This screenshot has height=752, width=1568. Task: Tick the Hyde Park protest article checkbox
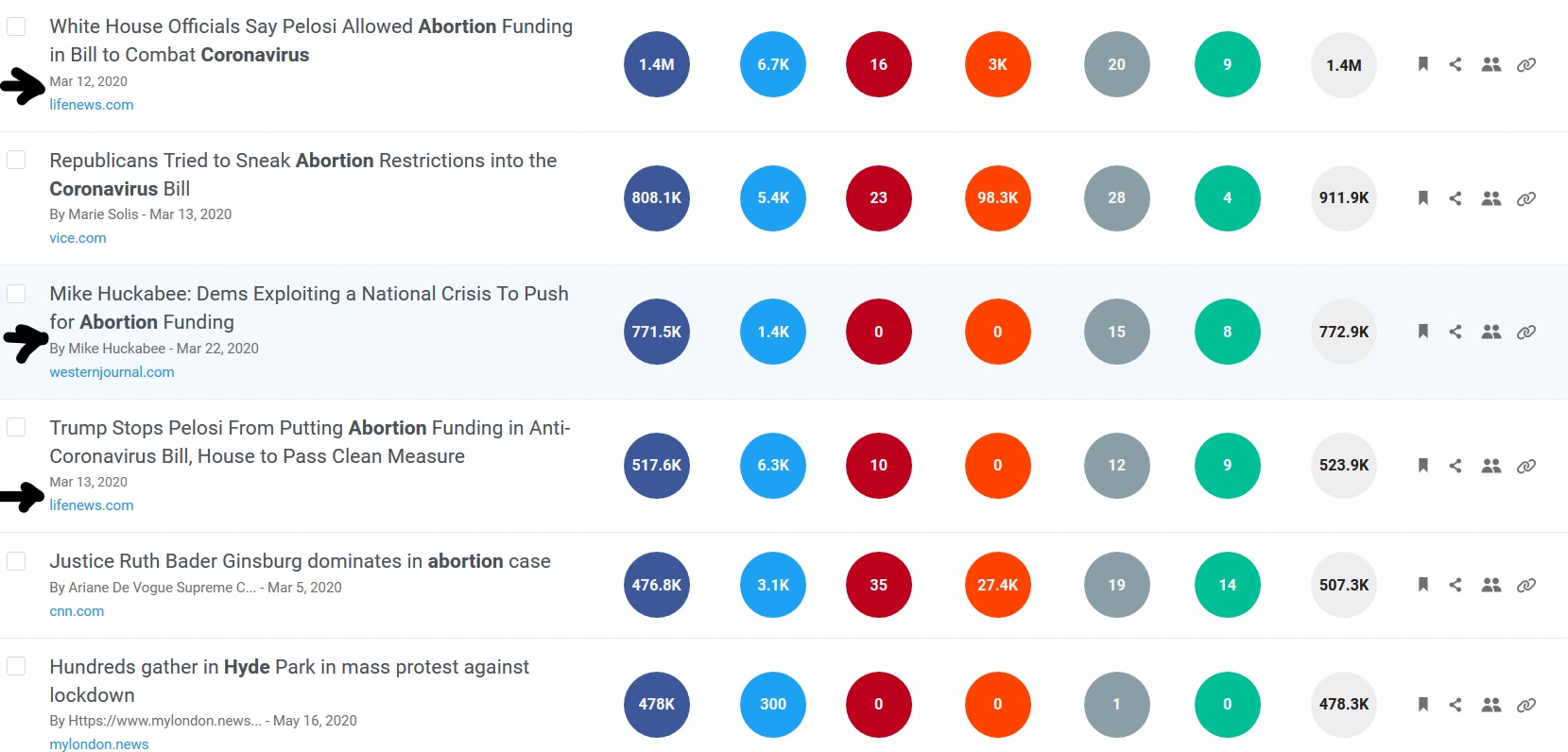(15, 667)
